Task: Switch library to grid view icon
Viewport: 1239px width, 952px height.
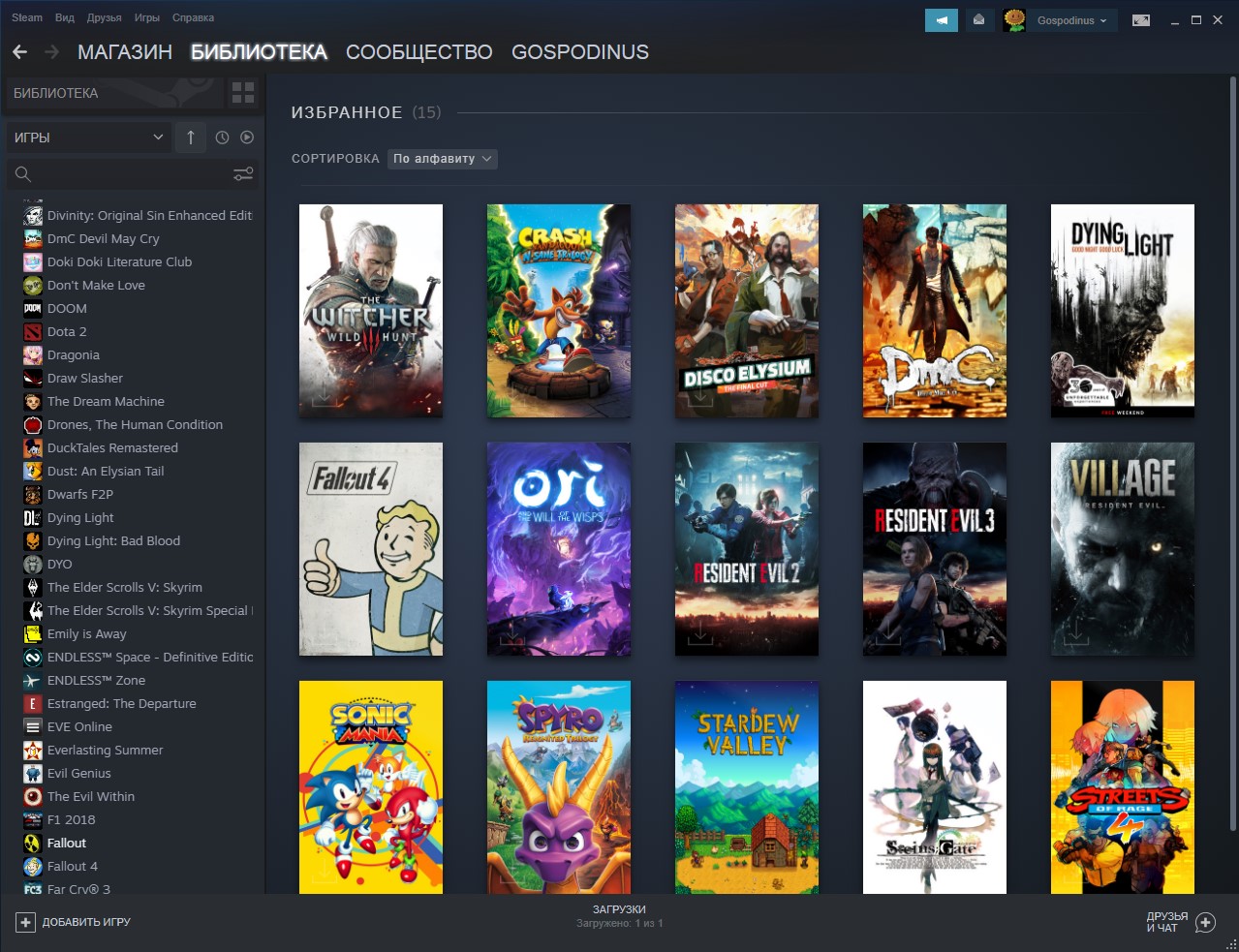Action: (x=243, y=93)
